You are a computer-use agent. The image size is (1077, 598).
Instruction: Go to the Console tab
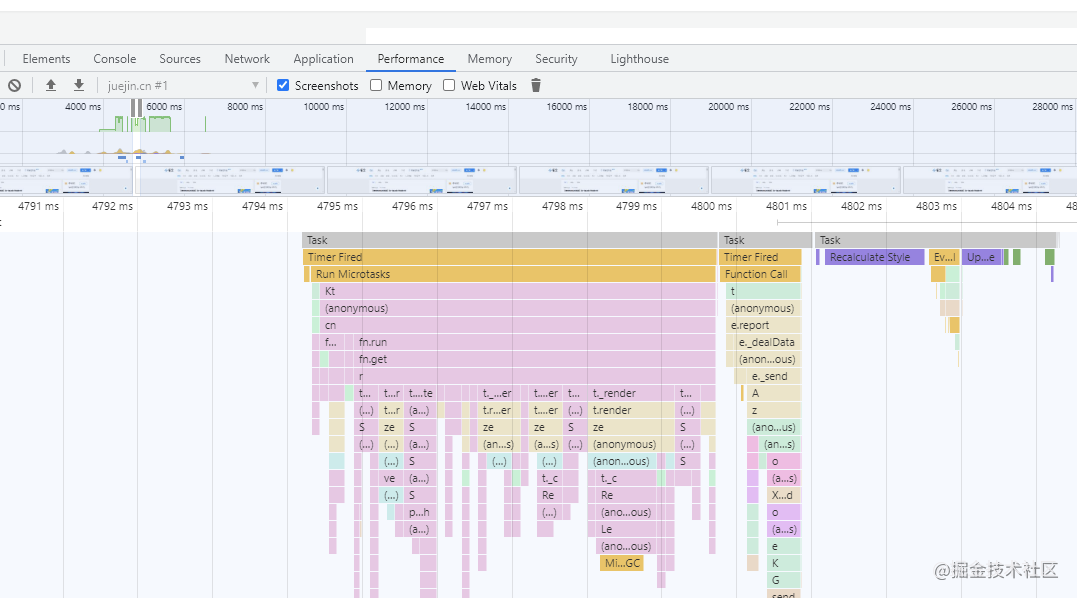coord(114,59)
